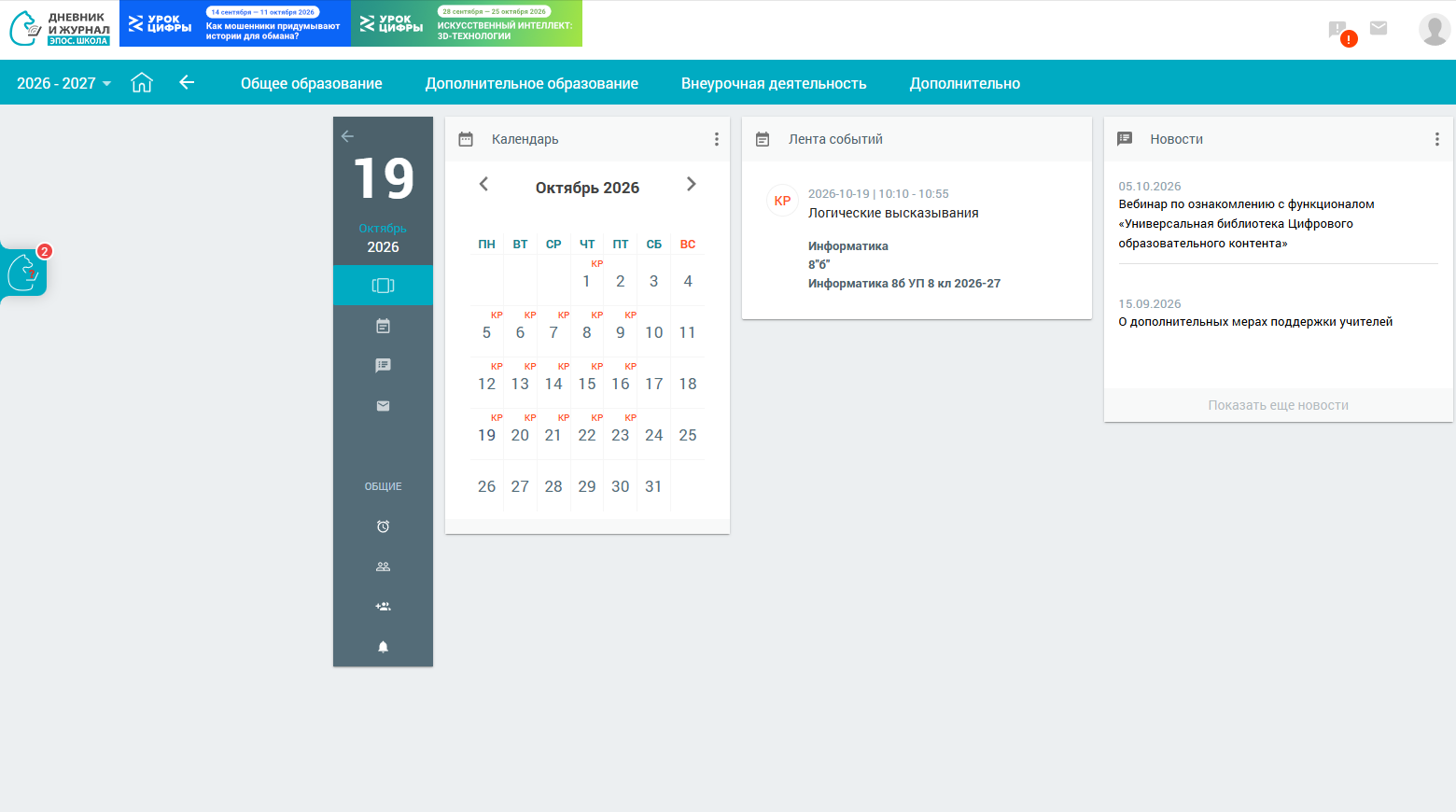This screenshot has width=1456, height=812.
Task: Open messages envelope icon in header
Action: 1379,28
